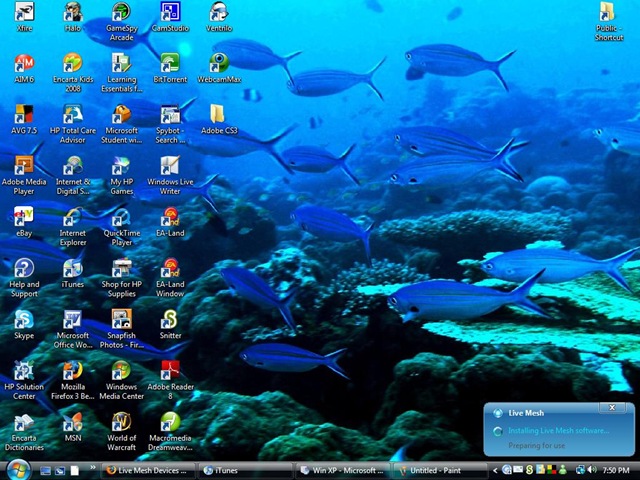640x480 pixels.
Task: Open Encarta Kids 2008 icon
Action: [x=73, y=73]
